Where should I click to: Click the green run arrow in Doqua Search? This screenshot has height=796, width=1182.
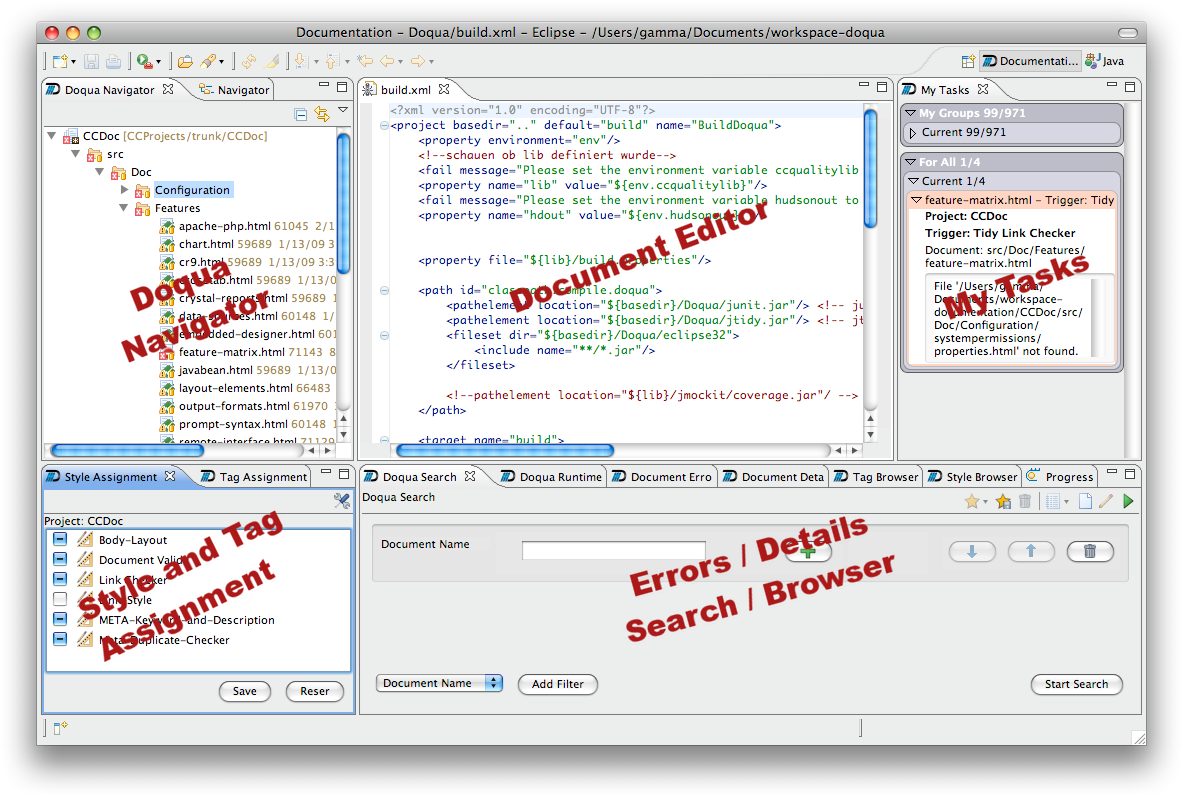pyautogui.click(x=1129, y=502)
